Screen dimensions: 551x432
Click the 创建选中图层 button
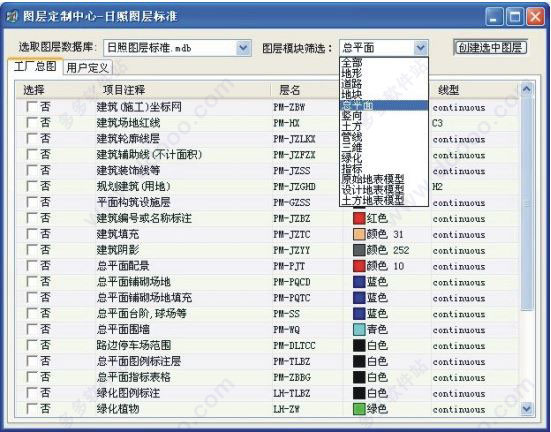tap(490, 47)
